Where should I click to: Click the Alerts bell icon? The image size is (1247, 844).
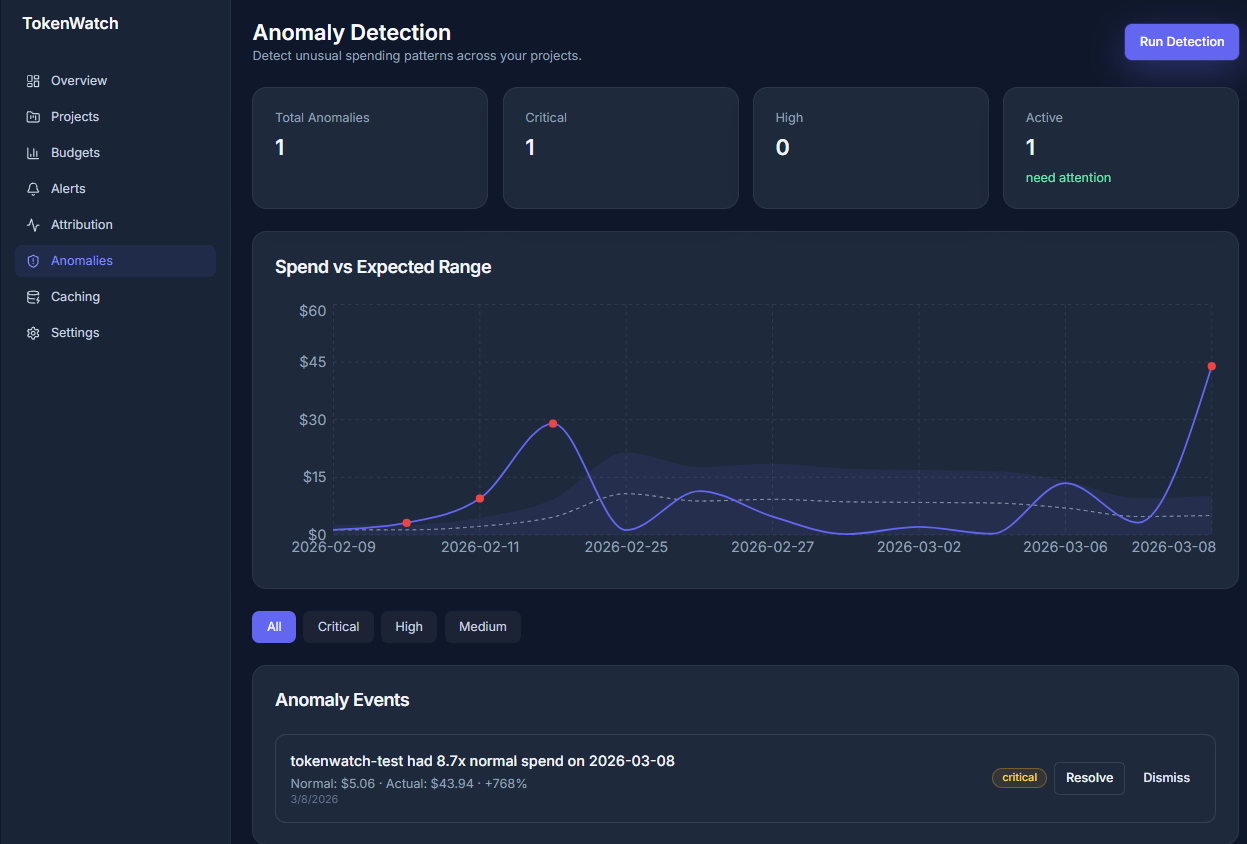32,188
